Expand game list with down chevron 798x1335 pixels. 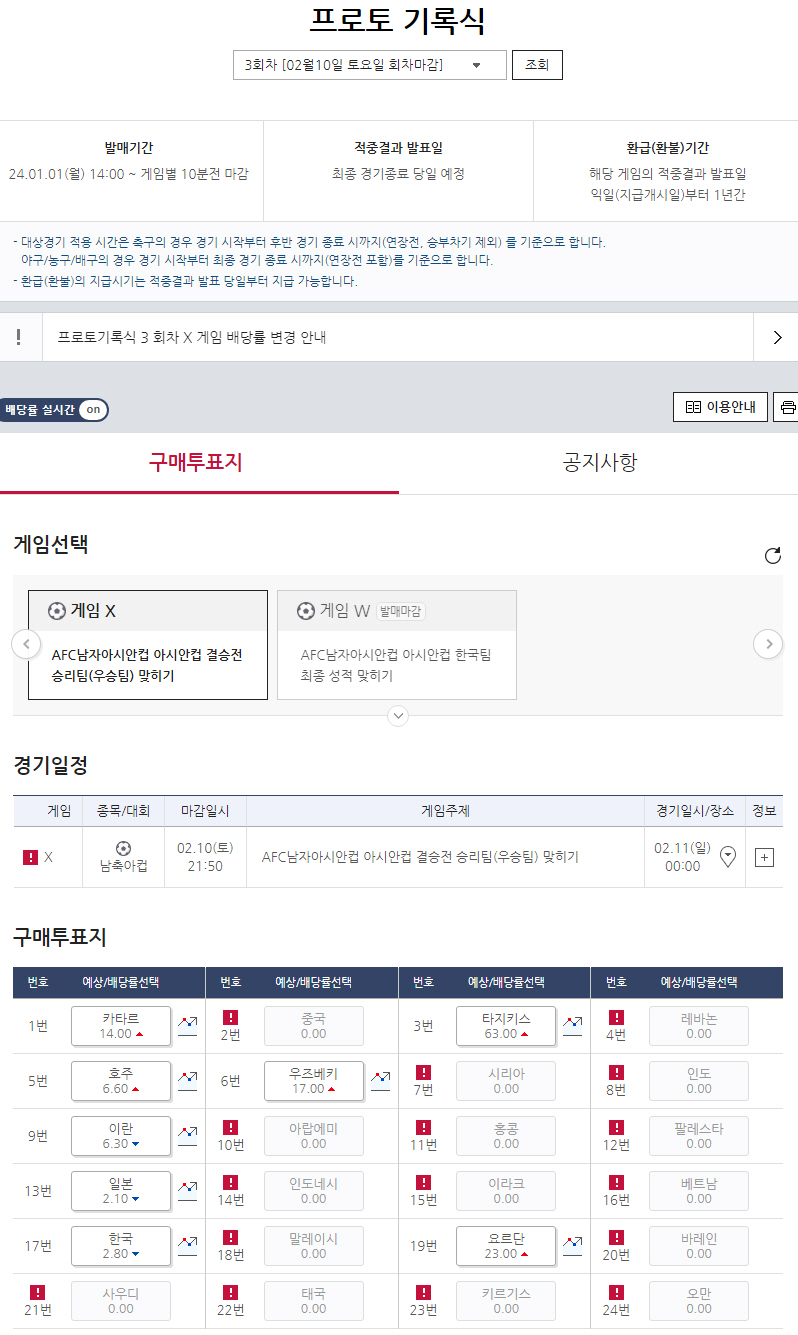(x=399, y=716)
